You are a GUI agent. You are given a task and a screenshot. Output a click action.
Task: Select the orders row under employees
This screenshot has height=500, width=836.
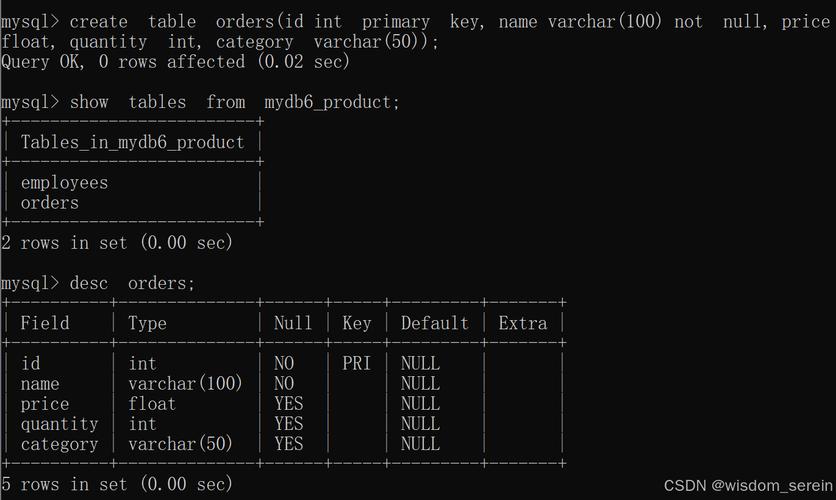coord(49,203)
